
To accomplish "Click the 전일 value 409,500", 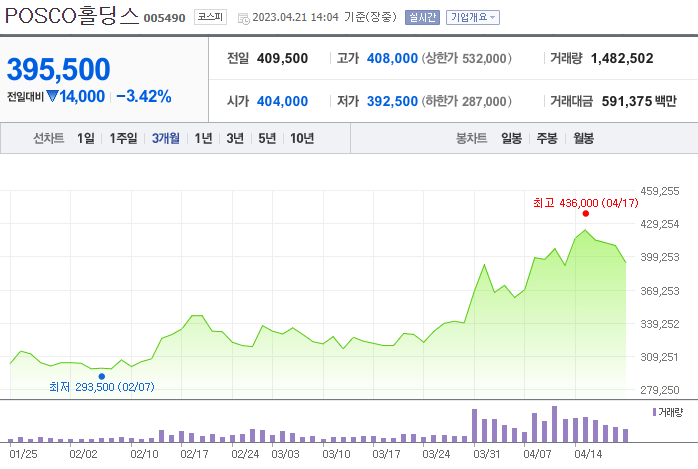I will [282, 58].
